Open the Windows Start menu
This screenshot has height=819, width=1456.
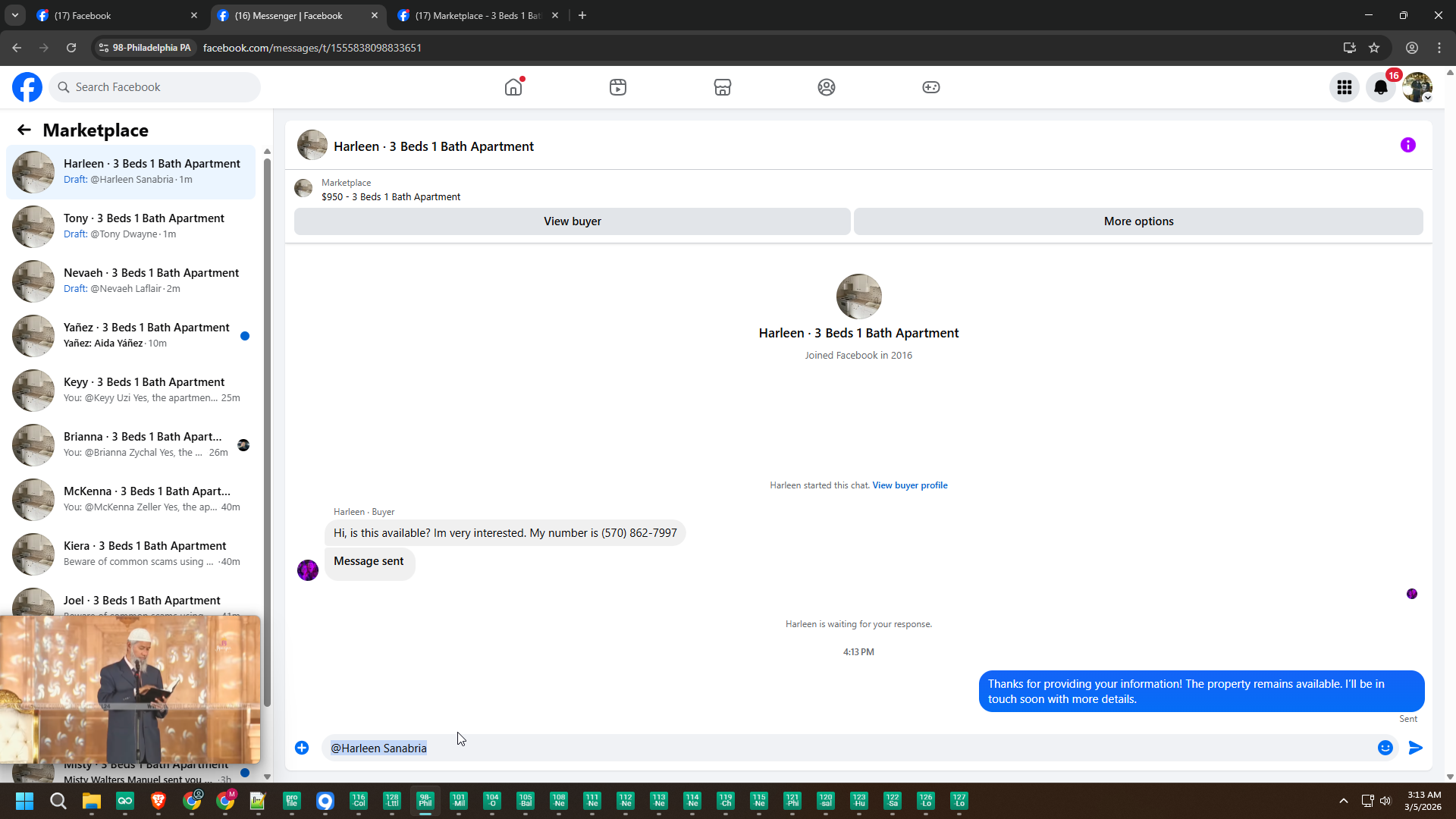tap(24, 801)
